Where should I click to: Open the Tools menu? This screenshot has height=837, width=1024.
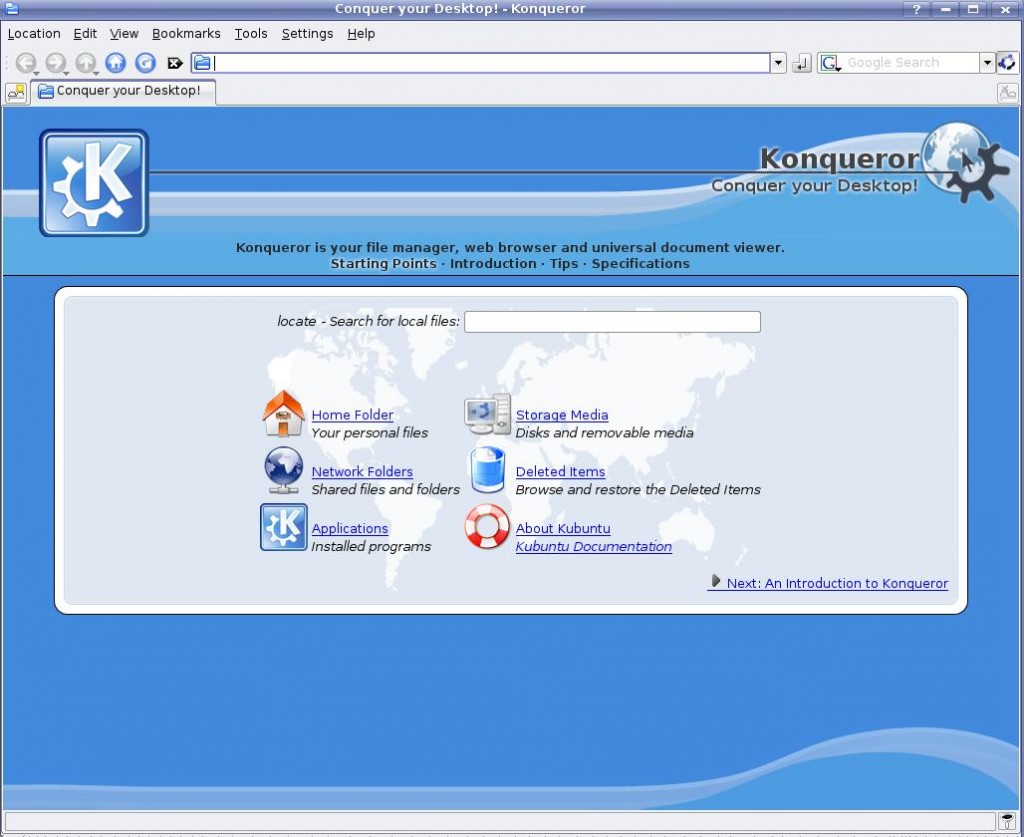coord(251,34)
